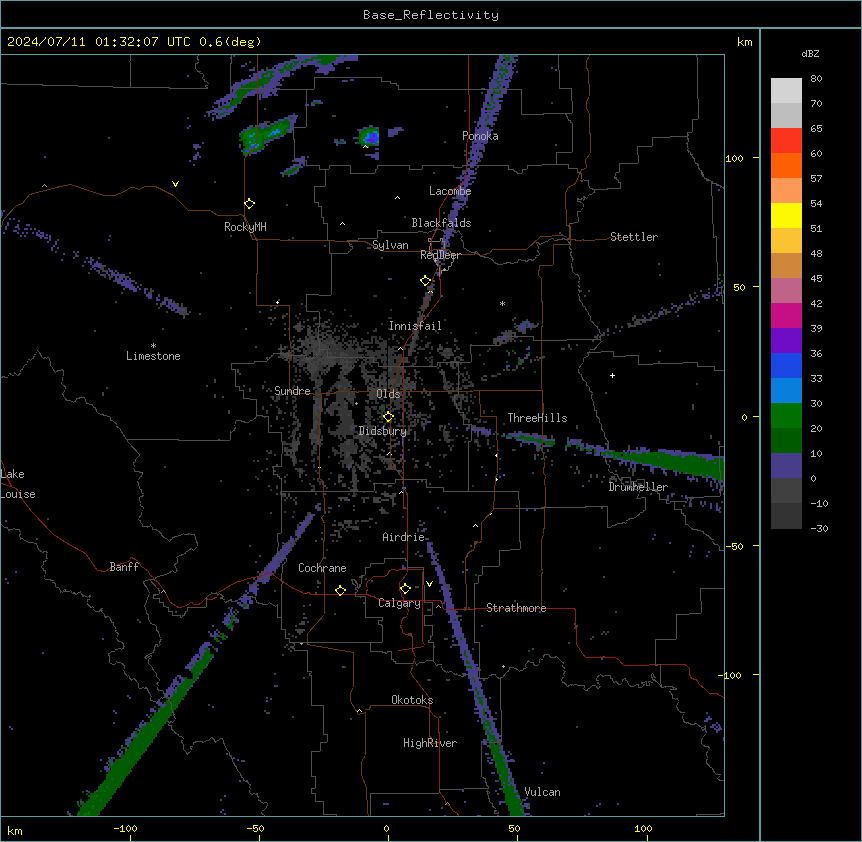This screenshot has height=842, width=862.
Task: Click the strong blue storm cell west of Ponoka
Action: [369, 136]
